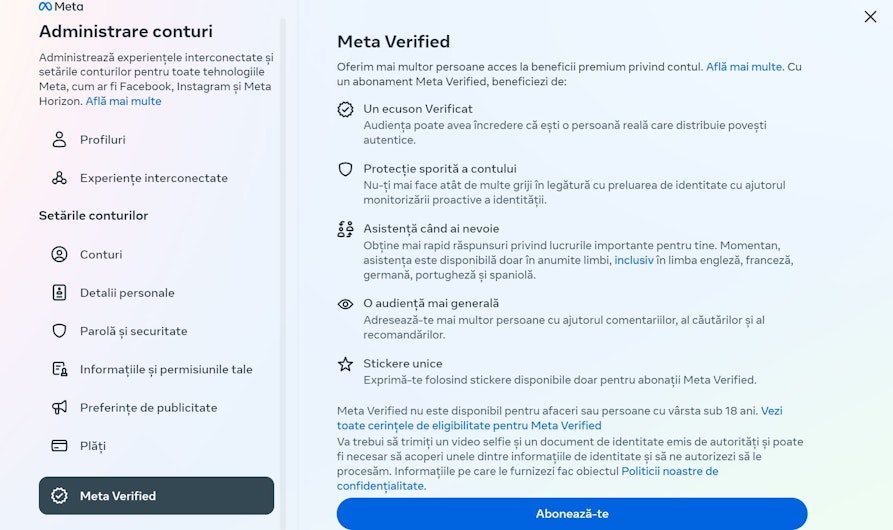Click the Parolă și securitate shield icon
Viewport: 893px width, 530px height.
(59, 331)
